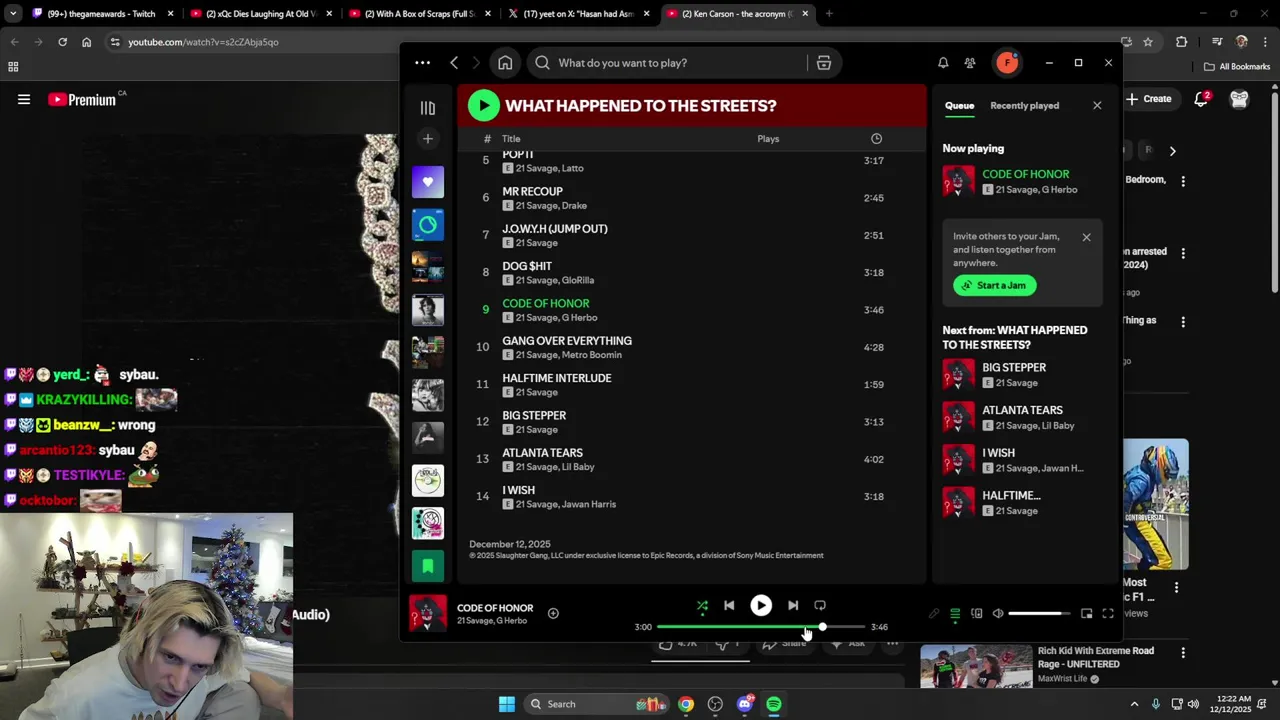Skip to next track
1280x720 pixels.
pyautogui.click(x=793, y=605)
